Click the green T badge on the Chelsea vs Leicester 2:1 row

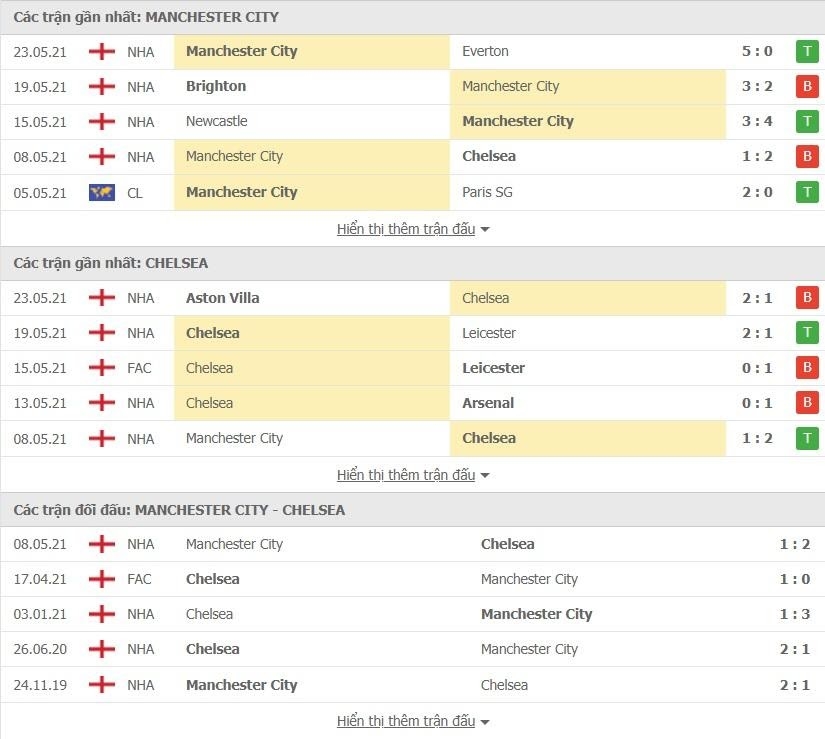(x=806, y=333)
